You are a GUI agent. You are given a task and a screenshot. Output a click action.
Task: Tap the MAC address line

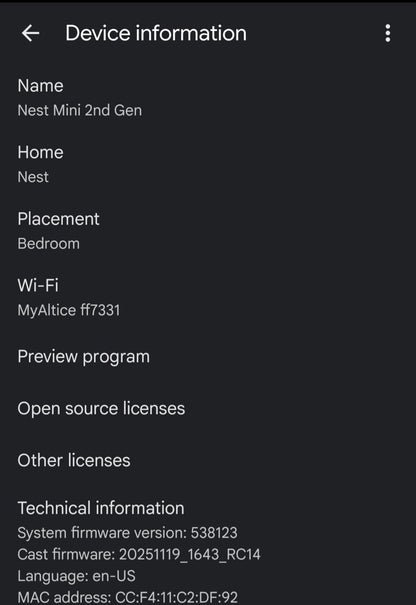coord(128,597)
